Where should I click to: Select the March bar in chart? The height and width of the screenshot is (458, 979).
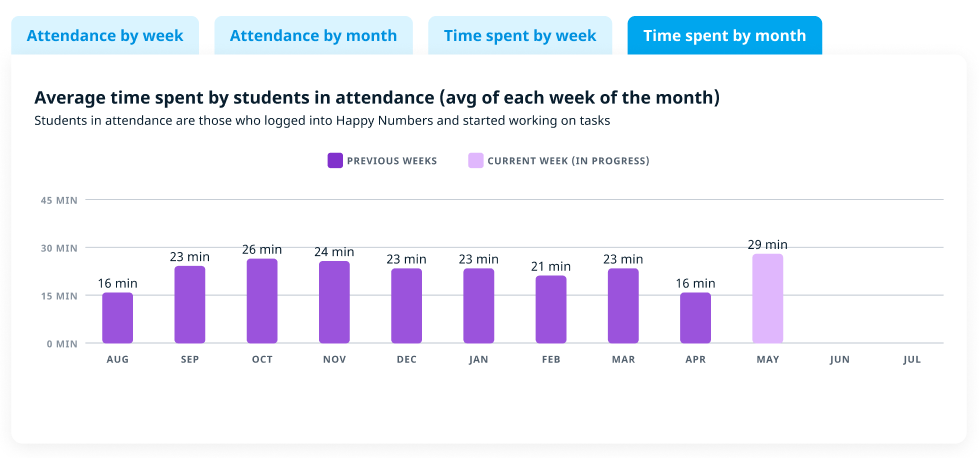click(623, 305)
